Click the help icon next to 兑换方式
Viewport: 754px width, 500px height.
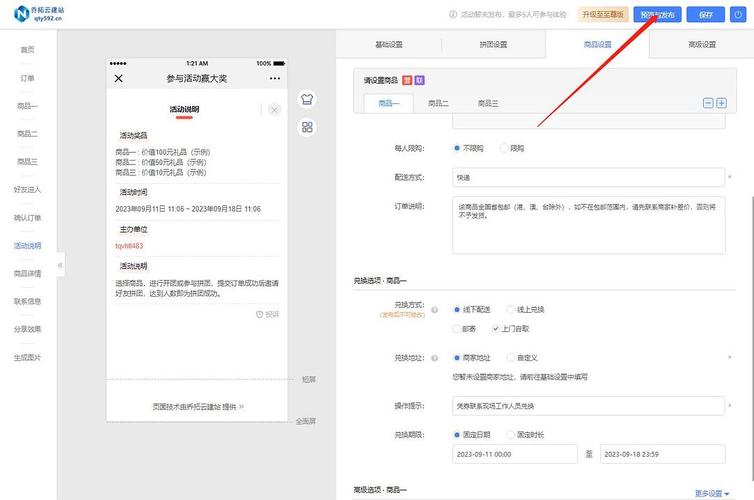pyautogui.click(x=434, y=310)
